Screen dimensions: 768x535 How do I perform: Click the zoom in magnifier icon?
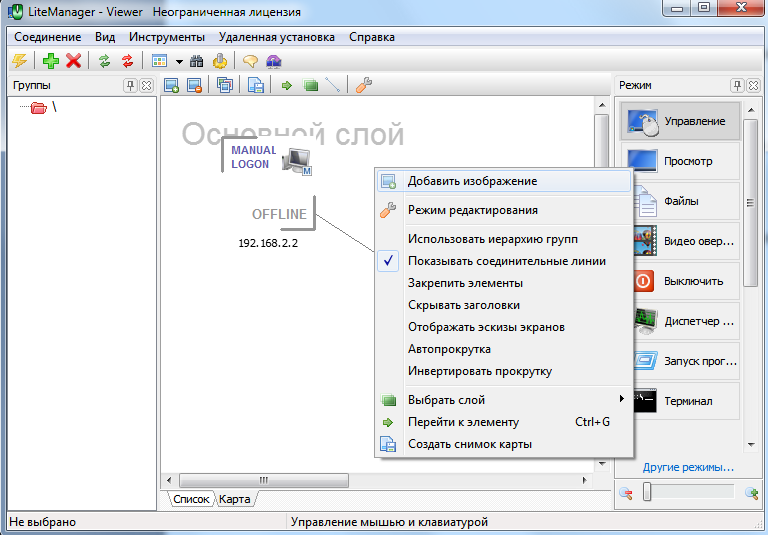(751, 493)
